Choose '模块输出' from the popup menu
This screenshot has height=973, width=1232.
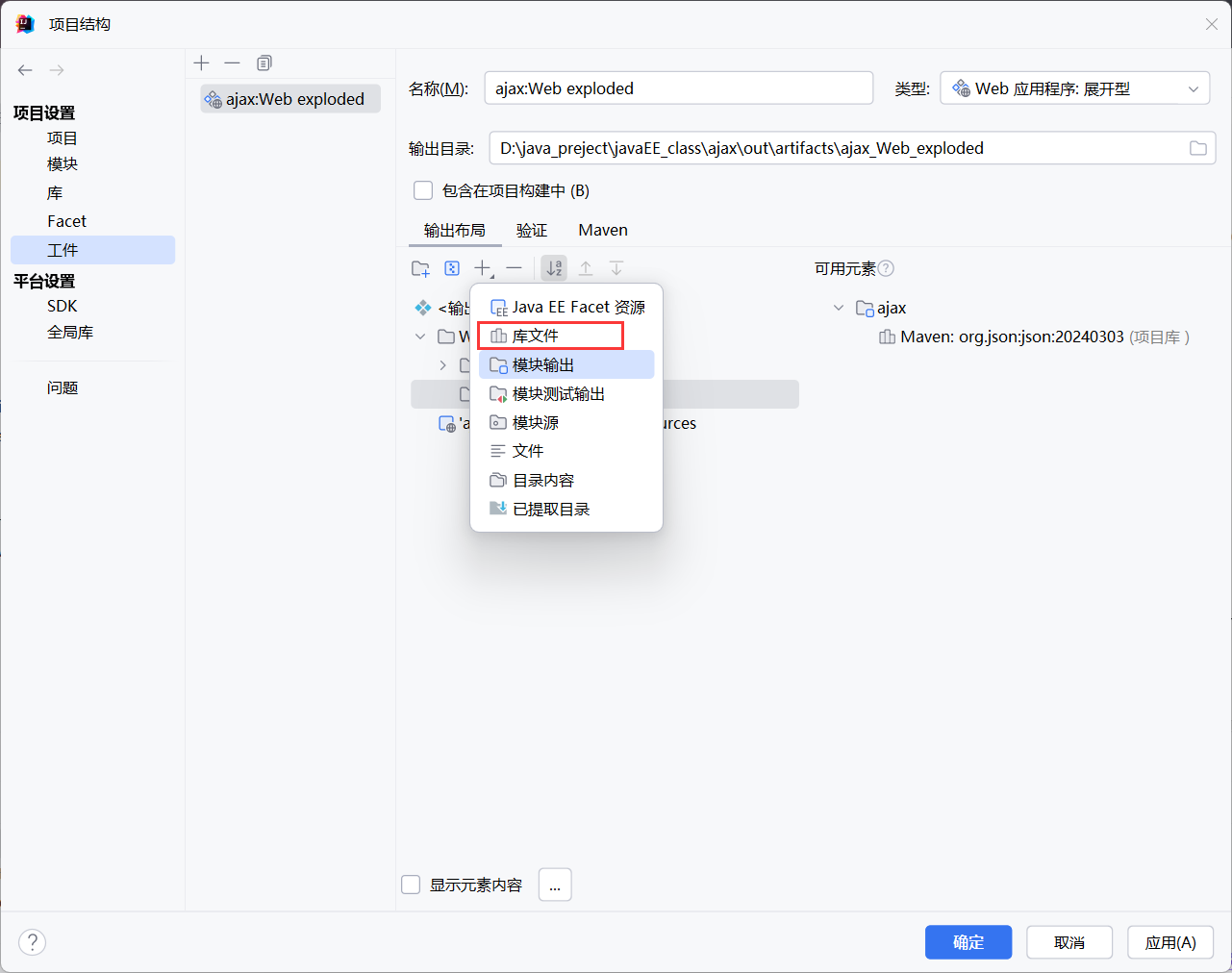566,364
